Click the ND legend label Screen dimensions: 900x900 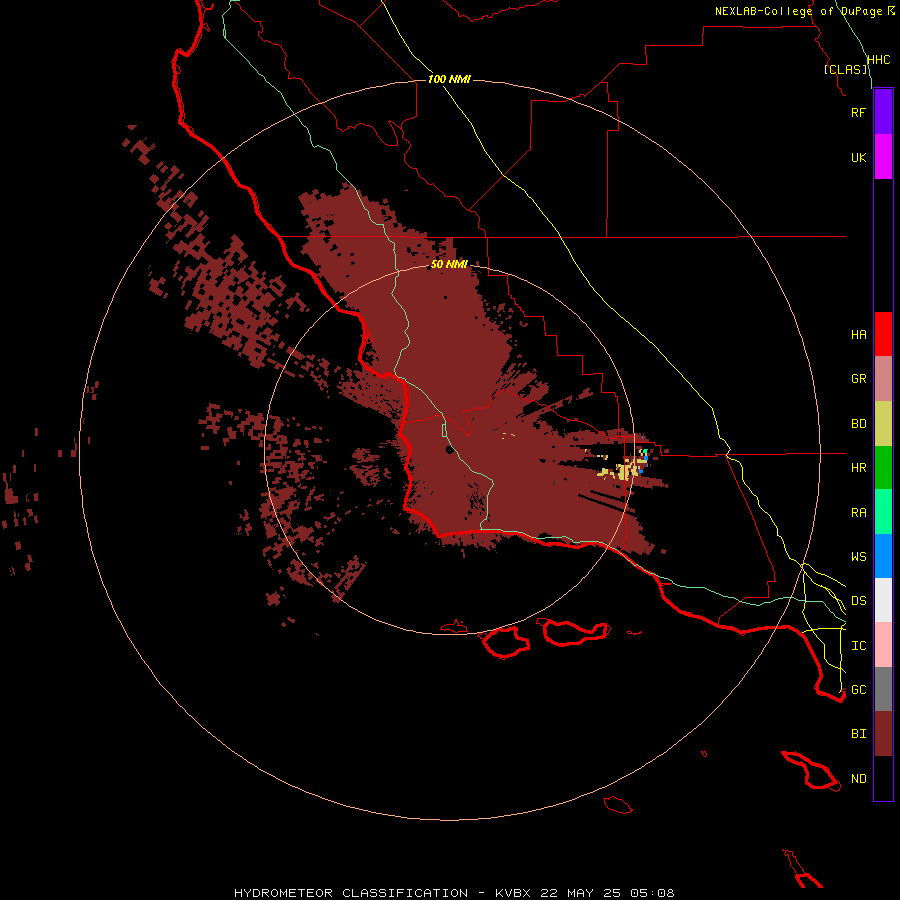[858, 779]
